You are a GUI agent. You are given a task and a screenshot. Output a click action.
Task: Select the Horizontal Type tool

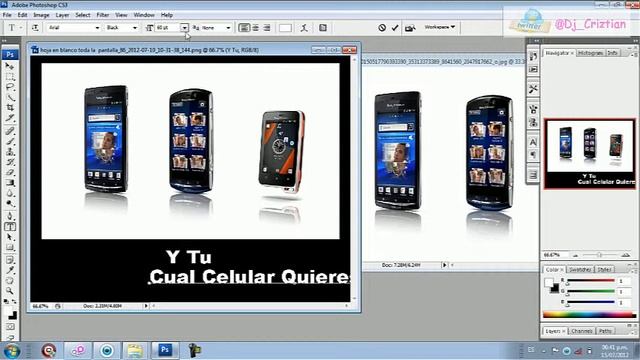pos(10,227)
